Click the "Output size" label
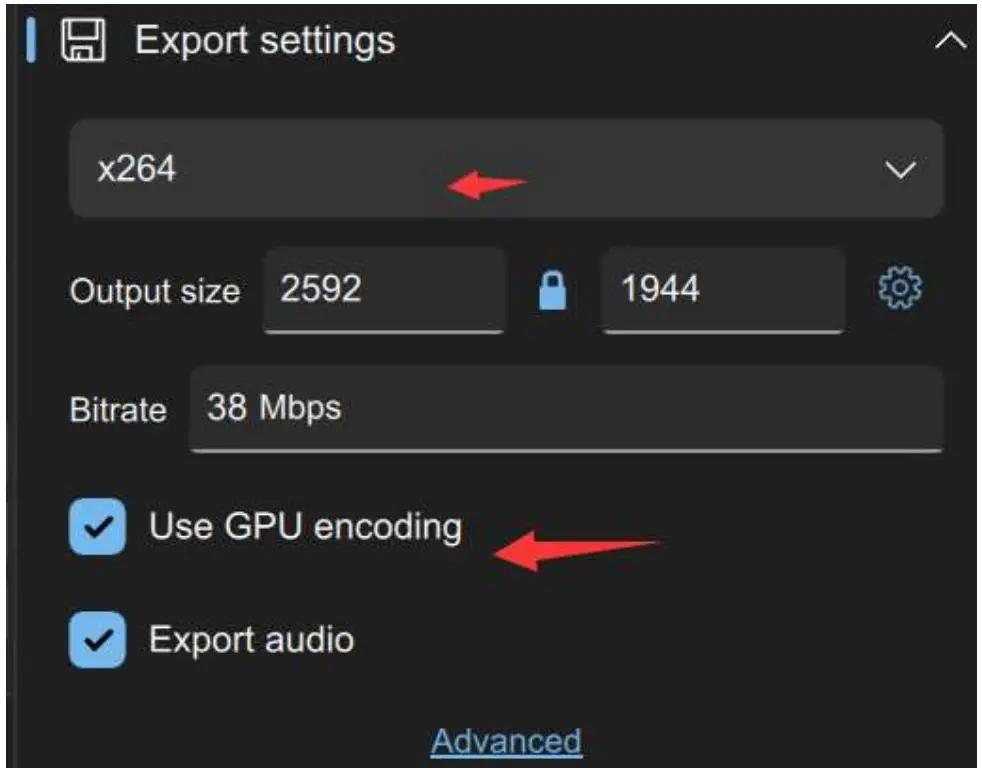The image size is (982, 774). 154,291
